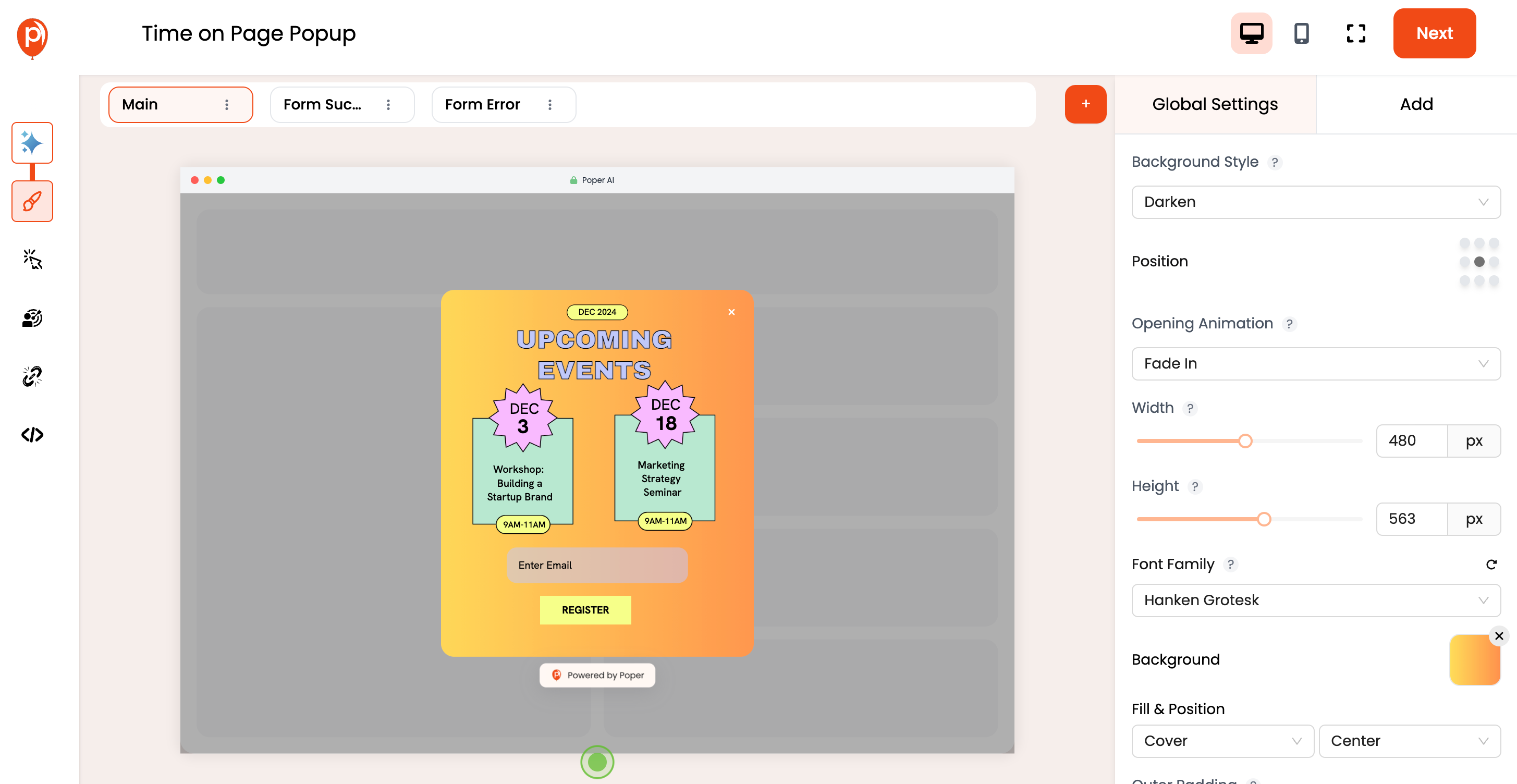Click the code embed icon
1517x784 pixels.
coord(31,434)
